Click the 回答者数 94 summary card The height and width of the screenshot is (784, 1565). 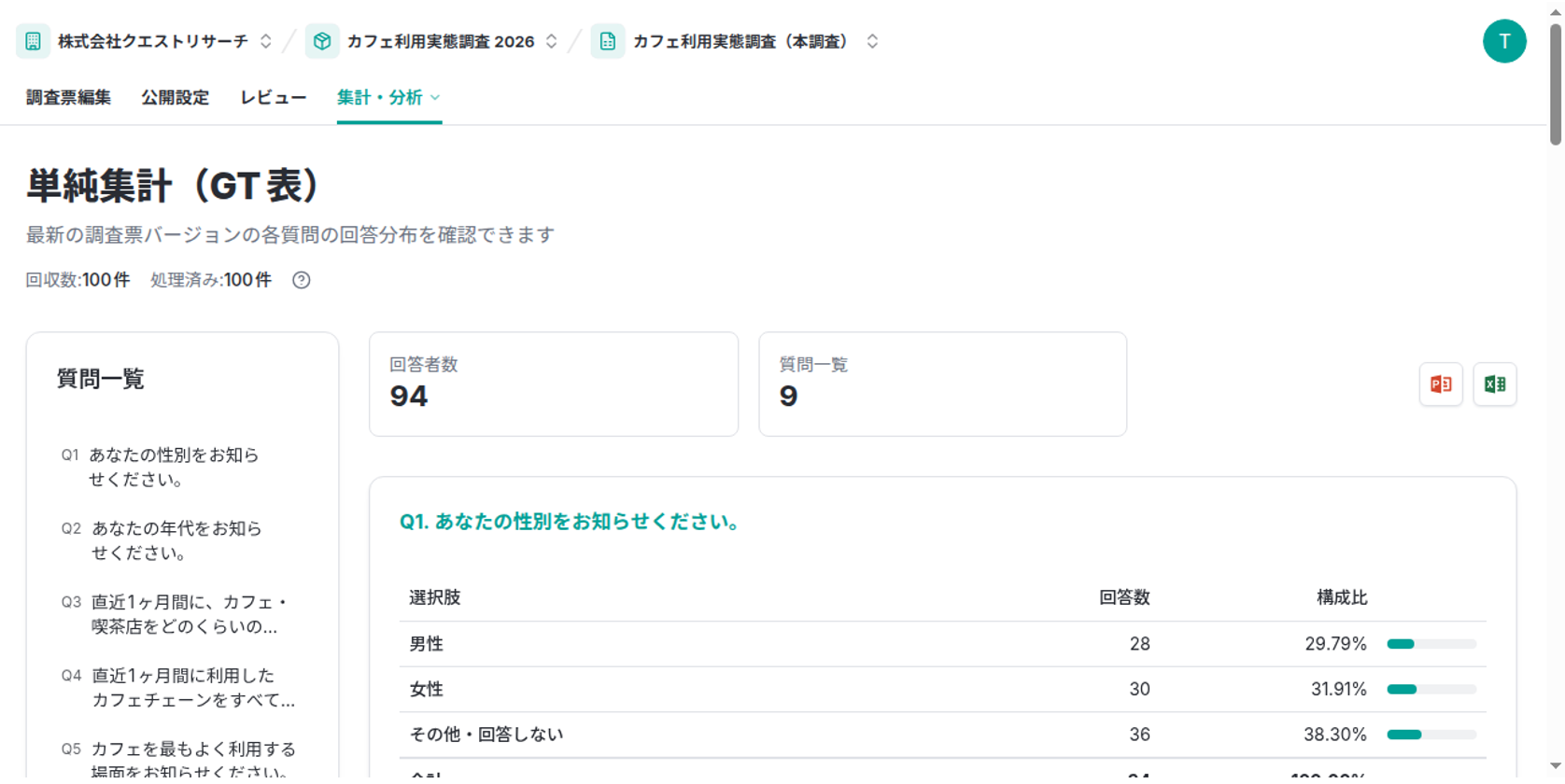[554, 384]
